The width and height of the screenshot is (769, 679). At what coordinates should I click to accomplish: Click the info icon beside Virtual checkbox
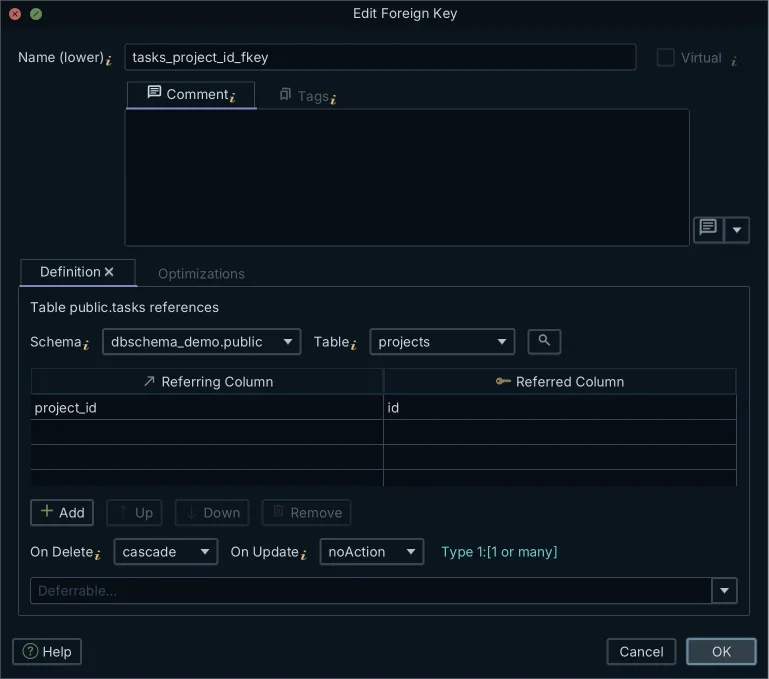(734, 61)
